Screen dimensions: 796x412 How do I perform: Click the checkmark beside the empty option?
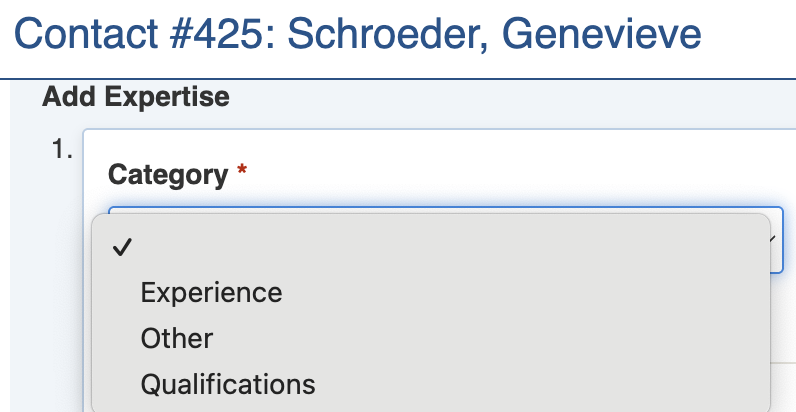122,249
